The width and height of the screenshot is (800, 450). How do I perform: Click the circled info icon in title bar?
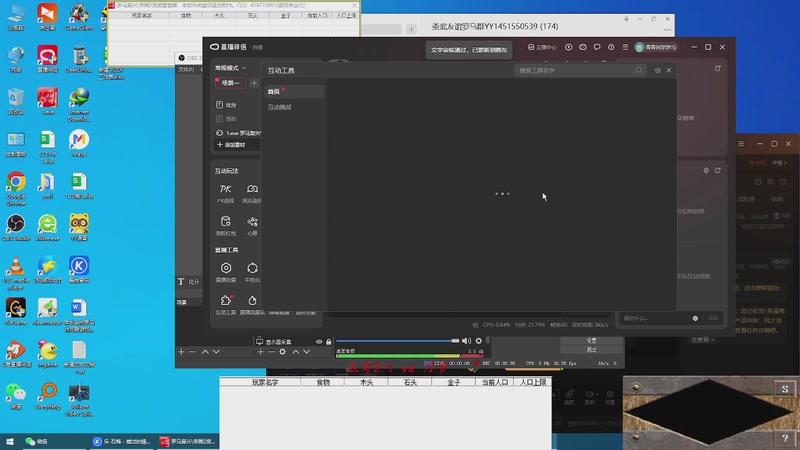611,47
